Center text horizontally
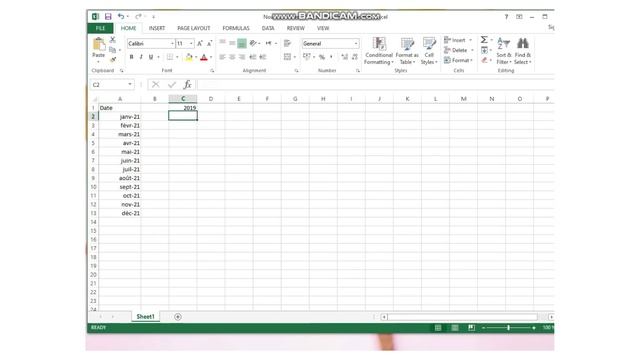The height and width of the screenshot is (360, 640). click(x=232, y=57)
